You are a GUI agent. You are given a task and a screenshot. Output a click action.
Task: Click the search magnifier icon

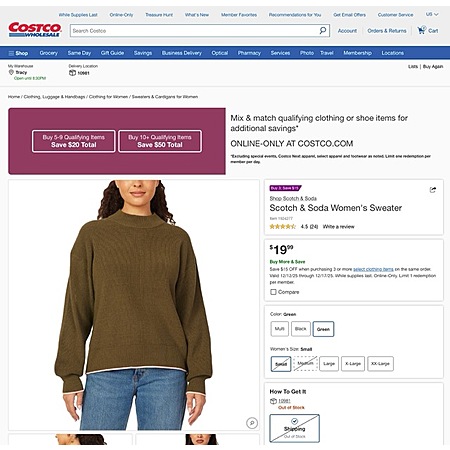point(322,31)
